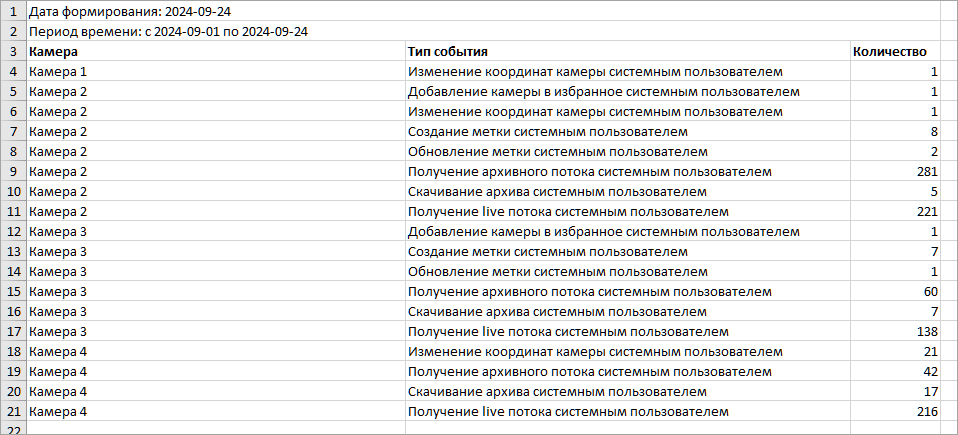Select the cell with count 281
958x435 pixels.
[927, 171]
